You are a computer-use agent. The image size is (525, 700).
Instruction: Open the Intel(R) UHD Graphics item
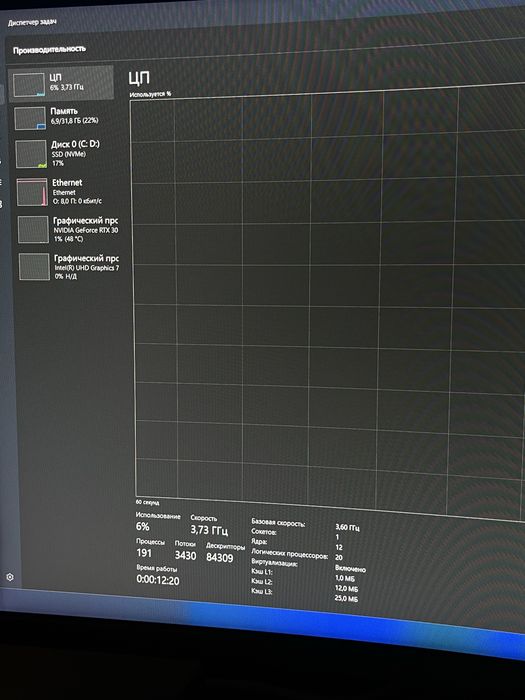click(69, 267)
